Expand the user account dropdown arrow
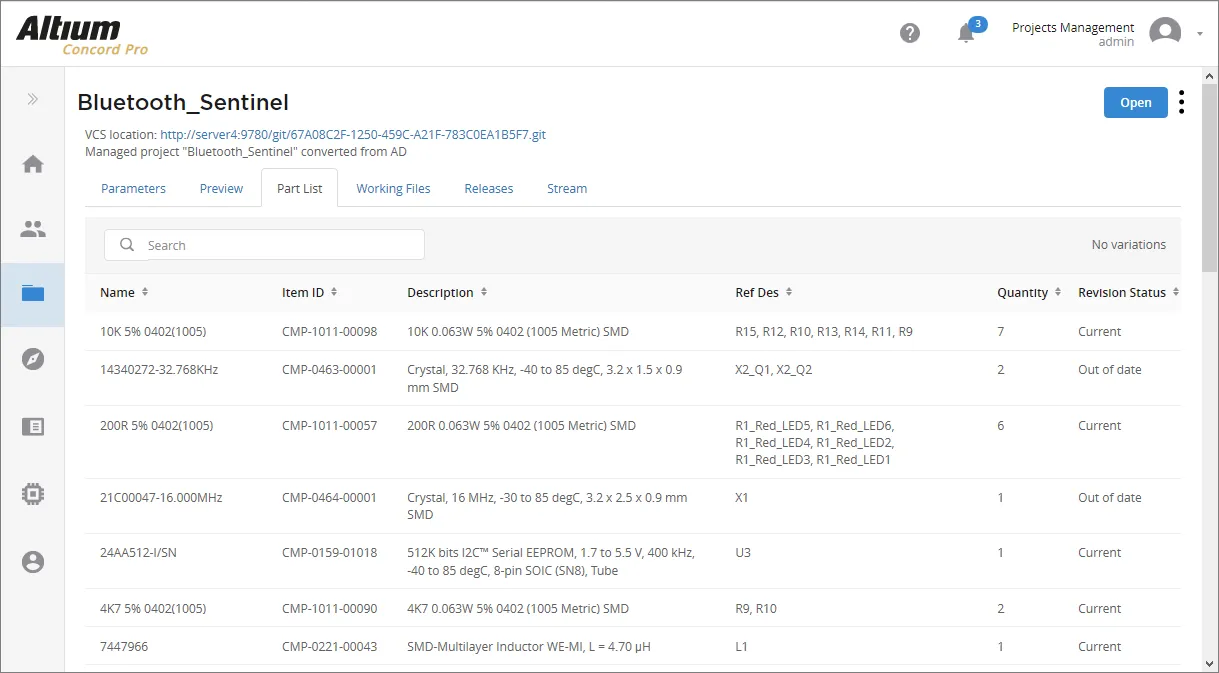Image resolution: width=1219 pixels, height=673 pixels. 1200,34
